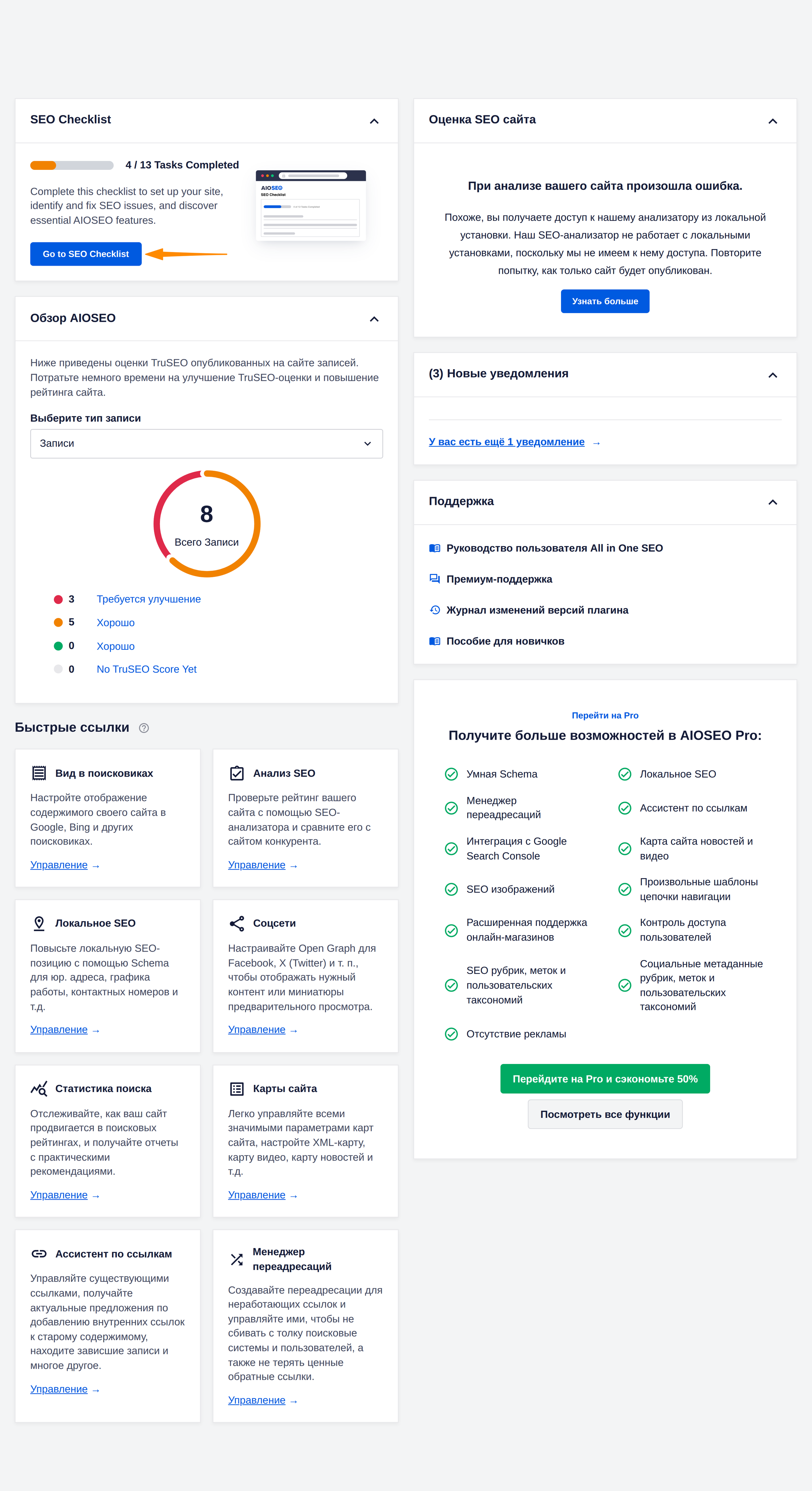
Task: Click the green dot next to Хорошо
Action: tap(58, 646)
